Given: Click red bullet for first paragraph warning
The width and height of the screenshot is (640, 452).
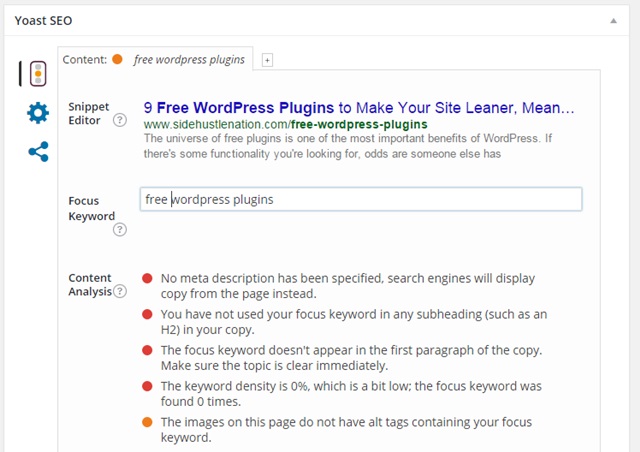Looking at the screenshot, I should [x=147, y=350].
